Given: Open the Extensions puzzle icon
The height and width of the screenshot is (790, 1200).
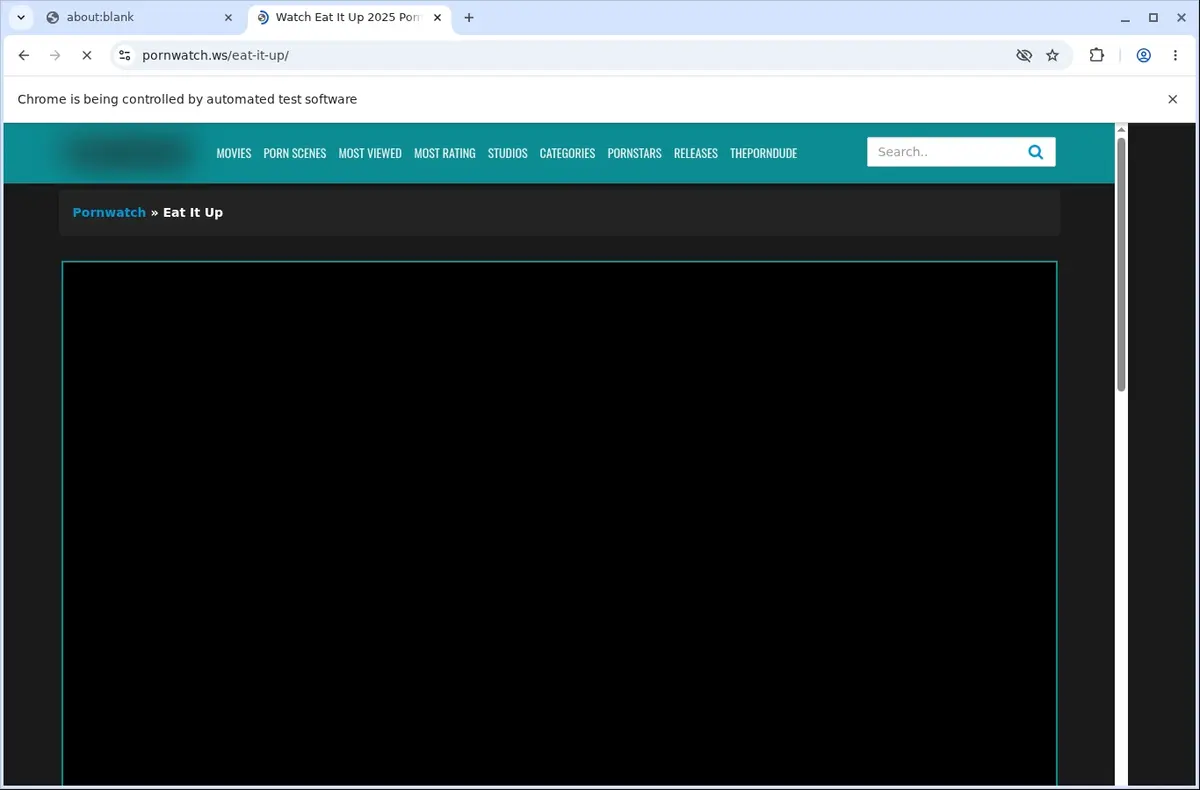Looking at the screenshot, I should 1097,56.
